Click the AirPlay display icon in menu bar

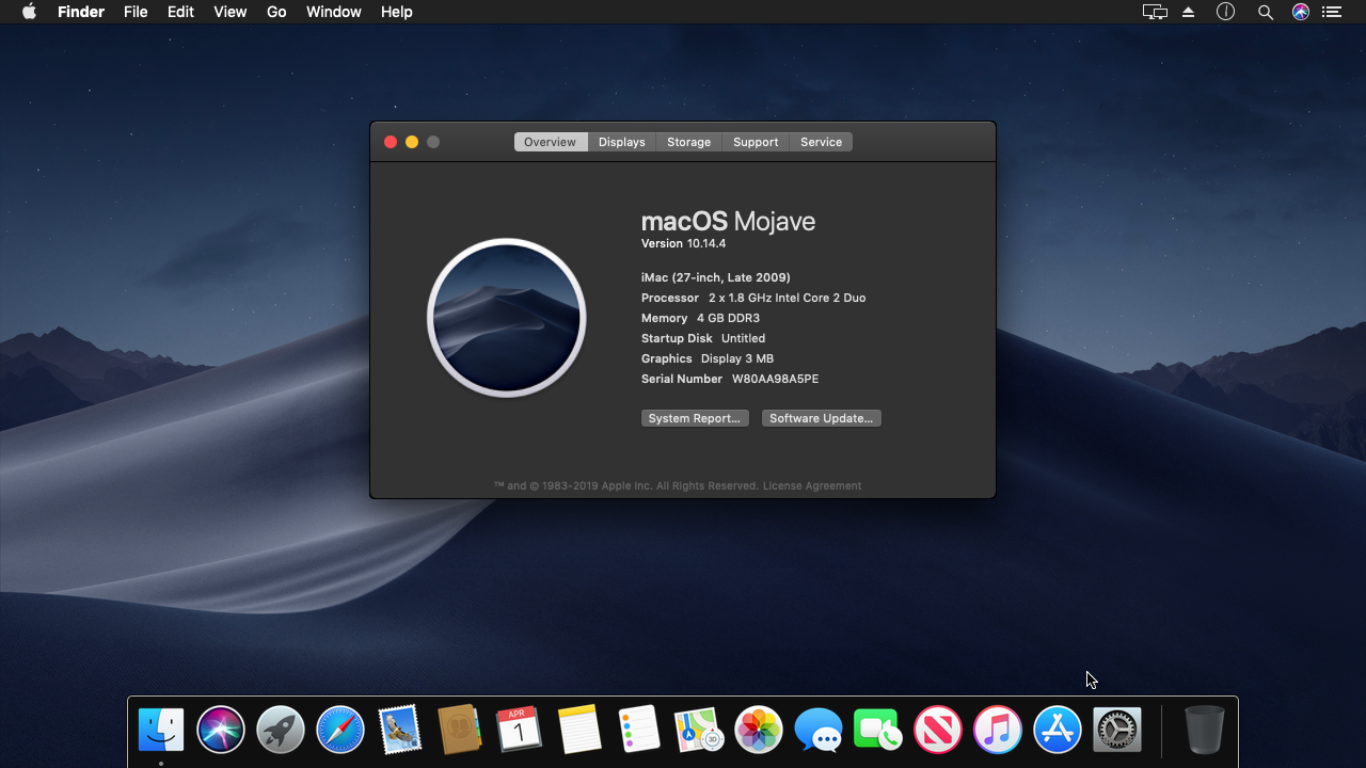pyautogui.click(x=1155, y=12)
